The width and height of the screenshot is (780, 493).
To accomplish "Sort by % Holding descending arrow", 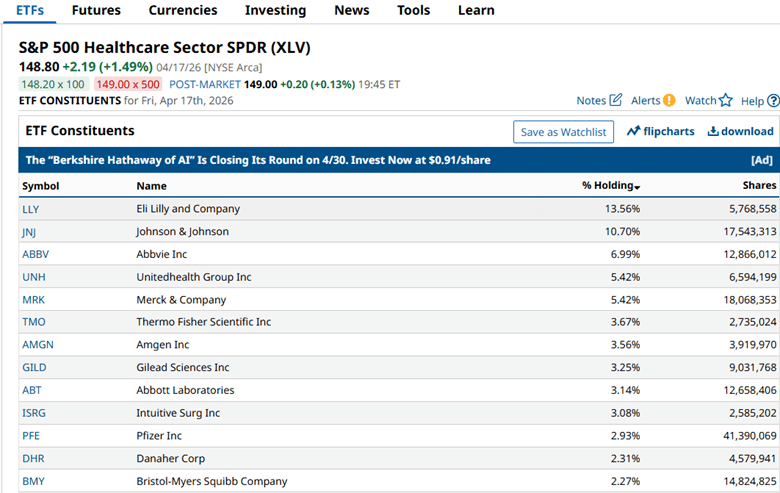I will pyautogui.click(x=637, y=187).
